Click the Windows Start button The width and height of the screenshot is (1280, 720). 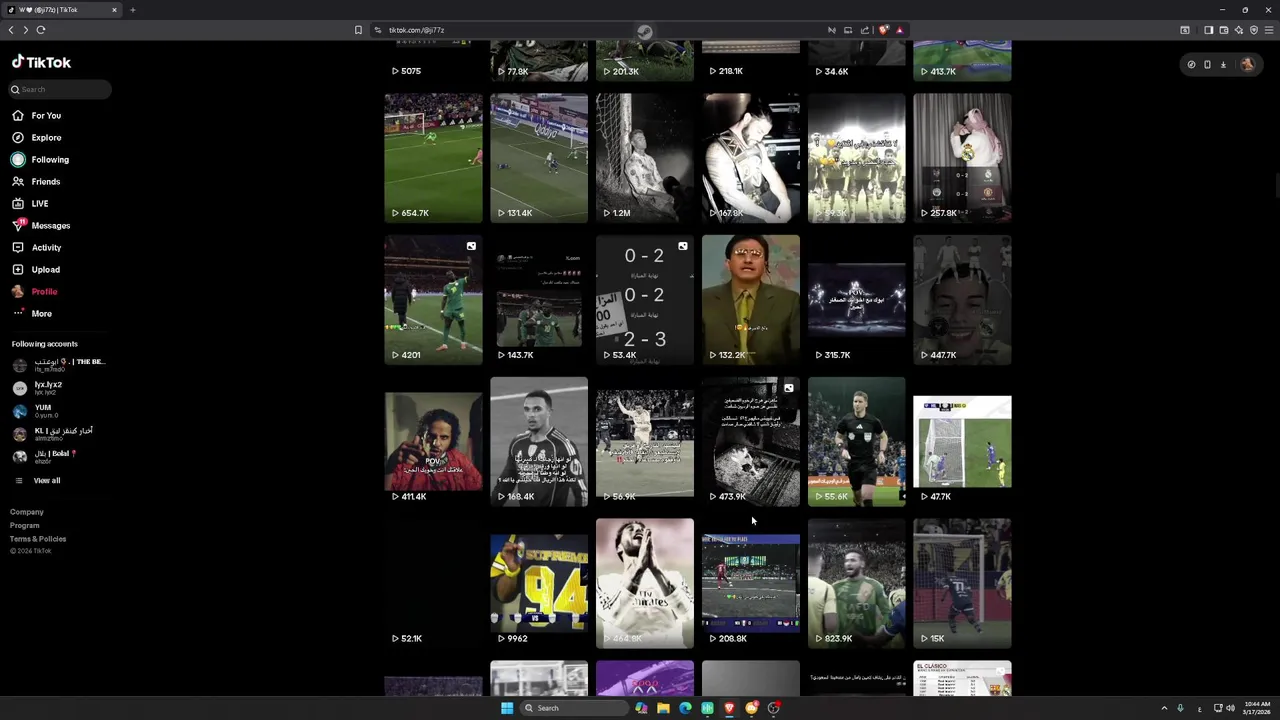pos(507,708)
